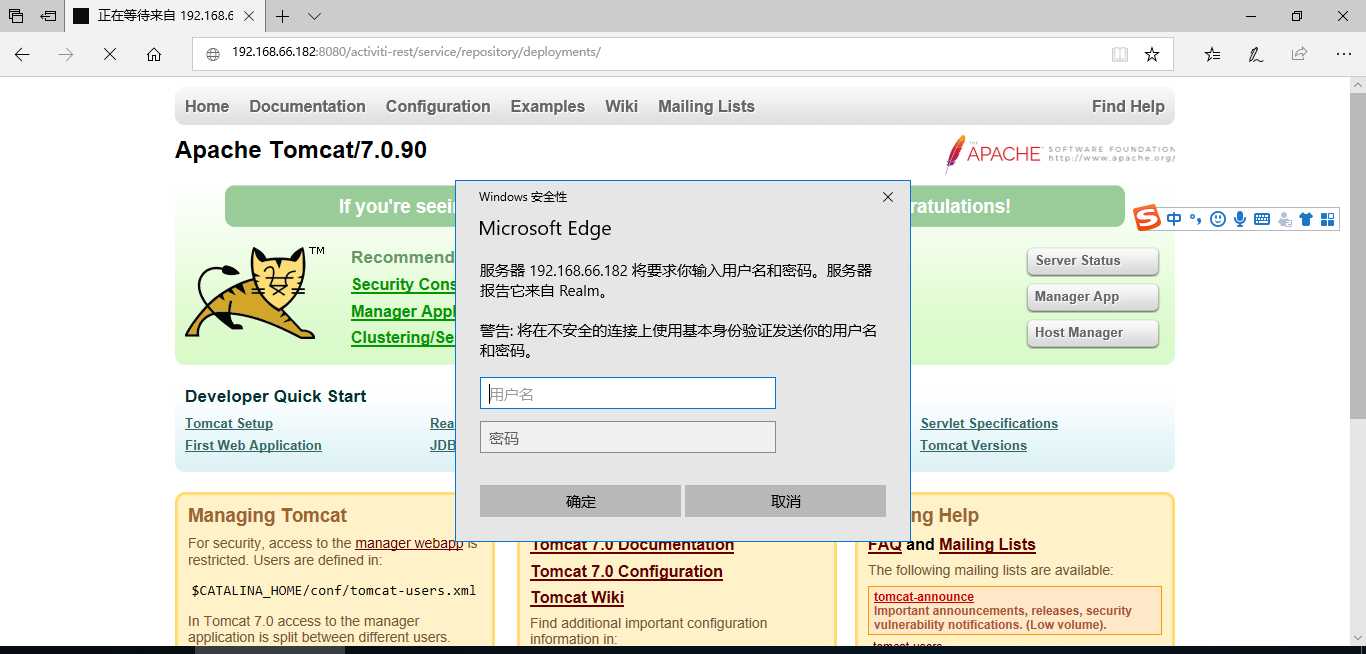The height and width of the screenshot is (654, 1366).
Task: Open the Sogou soft keyboard icon
Action: pos(1262,219)
